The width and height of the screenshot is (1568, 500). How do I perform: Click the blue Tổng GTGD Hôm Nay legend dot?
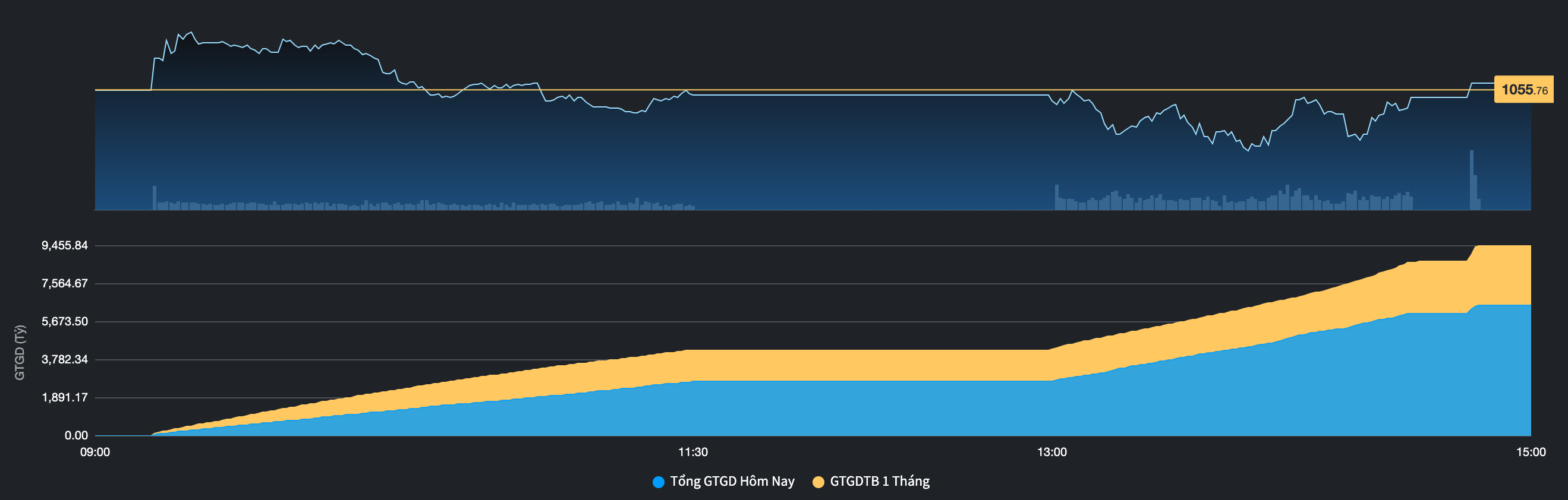[658, 482]
